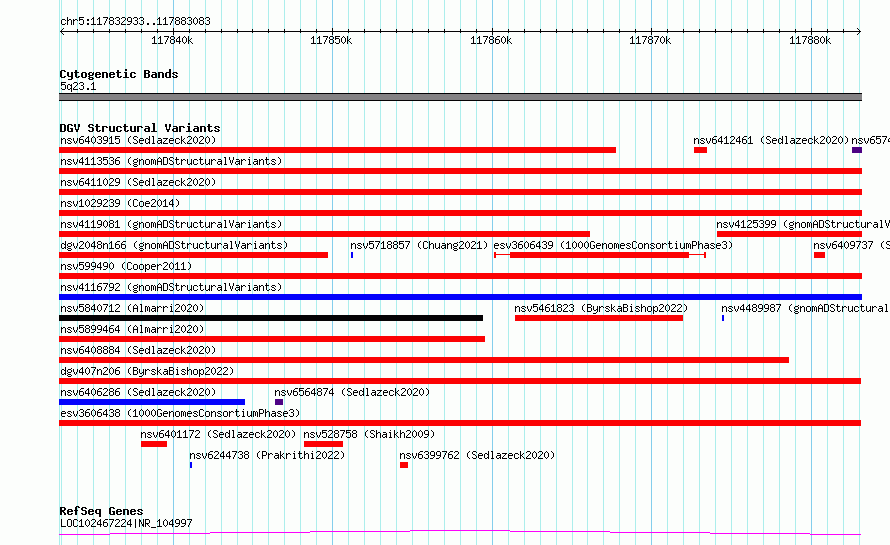Click the red nsv528758 variant bar
890x545 pixels.
324,444
